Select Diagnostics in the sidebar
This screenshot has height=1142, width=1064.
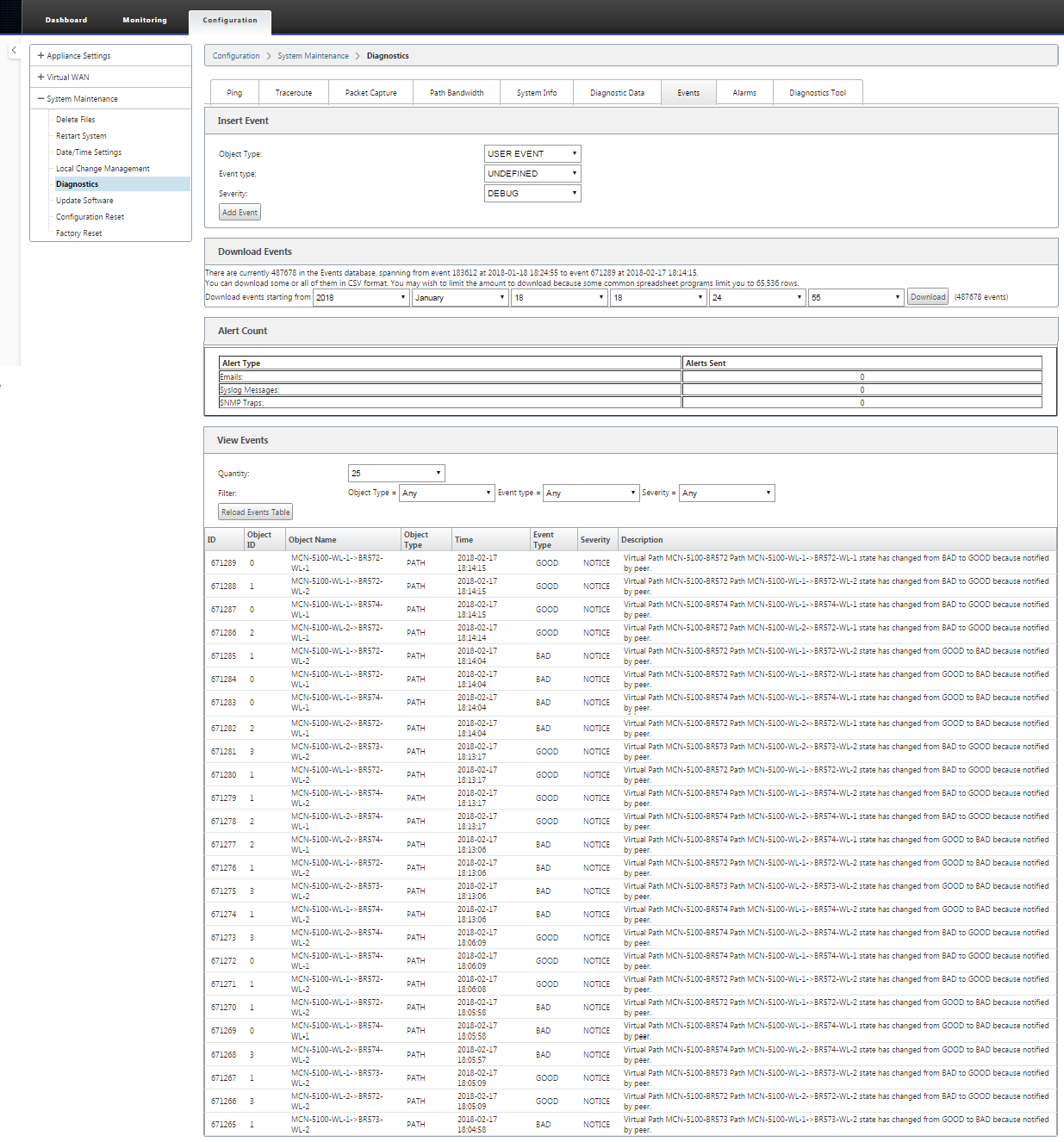[x=121, y=184]
